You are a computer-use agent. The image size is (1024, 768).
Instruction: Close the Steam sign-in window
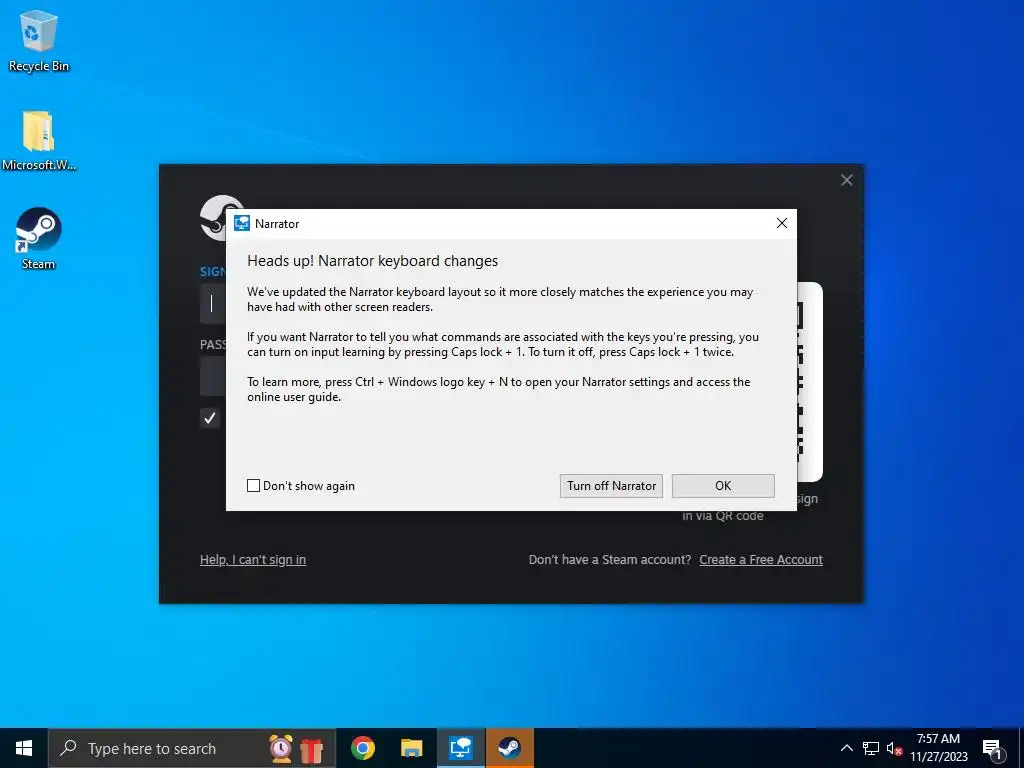click(x=846, y=180)
